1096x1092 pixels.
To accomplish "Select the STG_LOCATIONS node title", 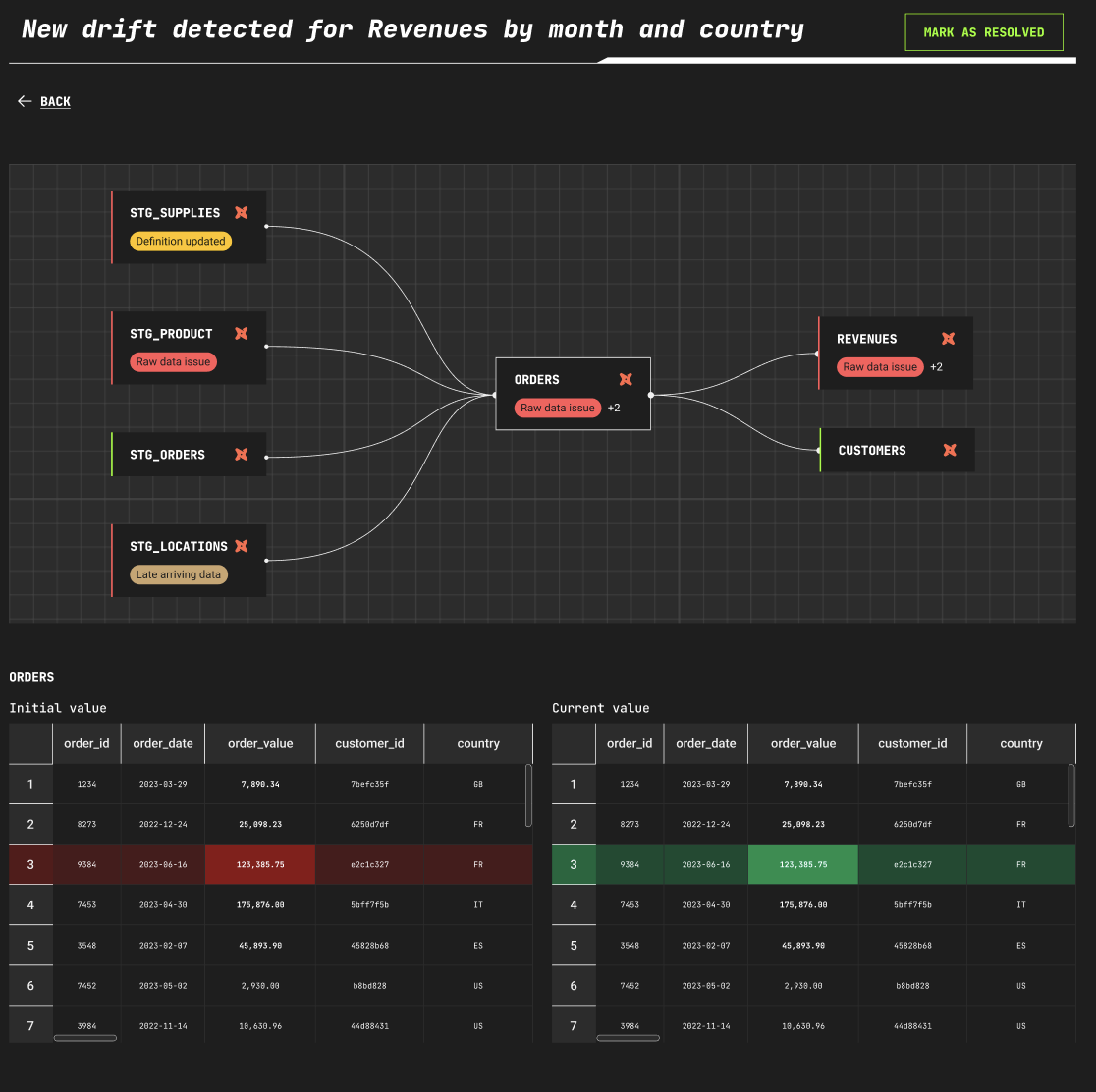I will point(178,546).
